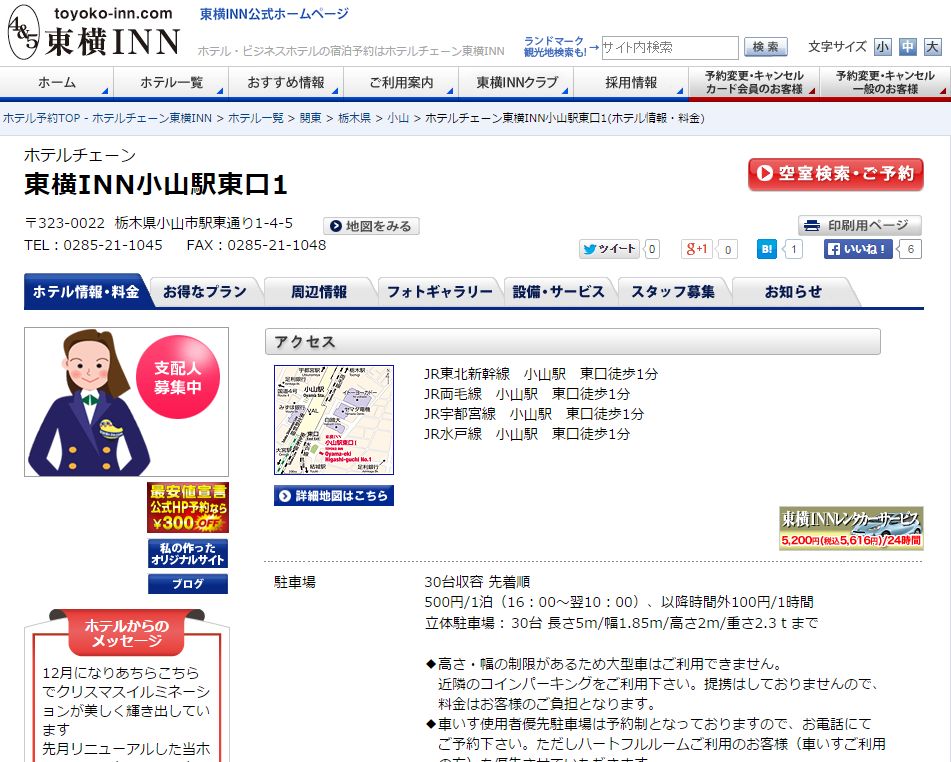This screenshot has width=951, height=762.
Task: Click the Hatena bookmark count 1
Action: click(793, 249)
